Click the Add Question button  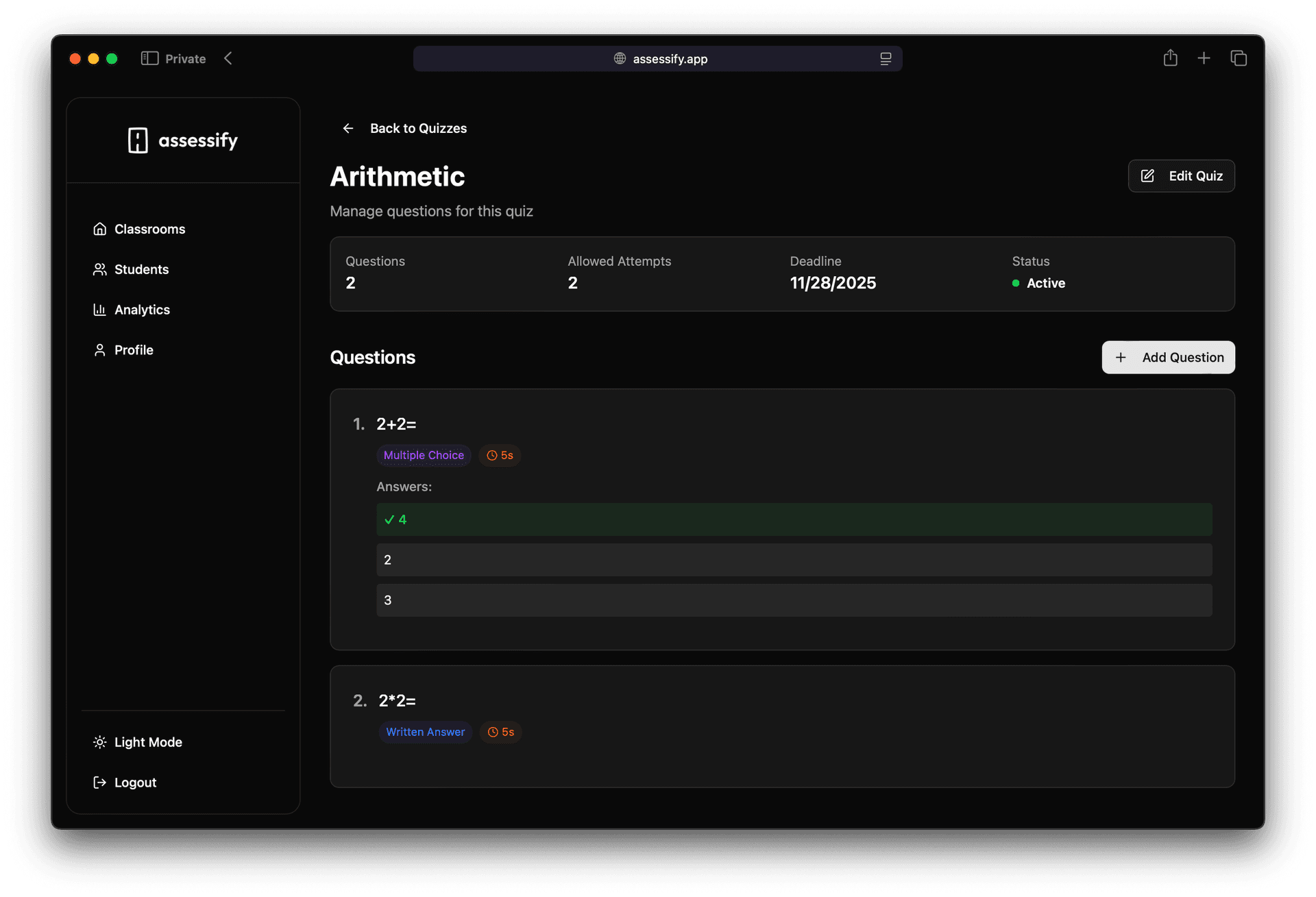pos(1168,357)
